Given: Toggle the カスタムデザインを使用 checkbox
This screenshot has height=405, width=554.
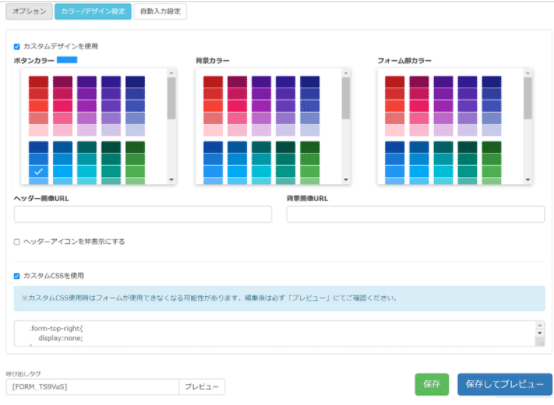Looking at the screenshot, I should click(17, 47).
